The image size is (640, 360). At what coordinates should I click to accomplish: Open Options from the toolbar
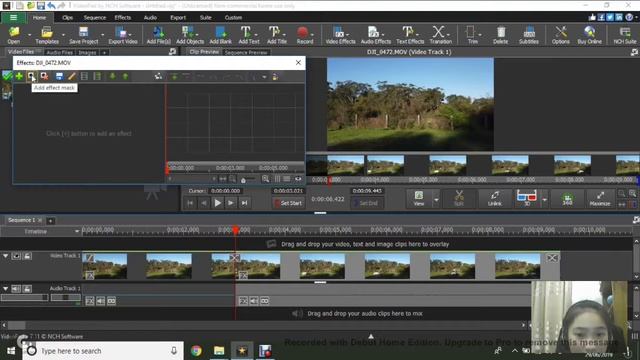560,35
